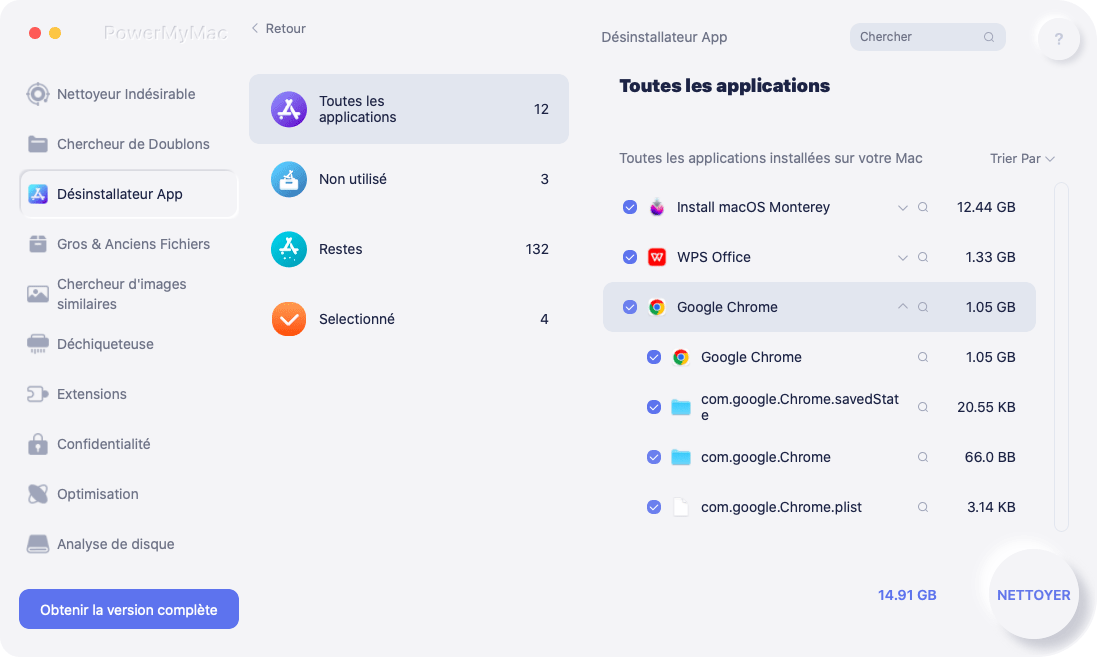Open Optimisation in the sidebar
Viewport: 1097px width, 657px height.
(129, 494)
